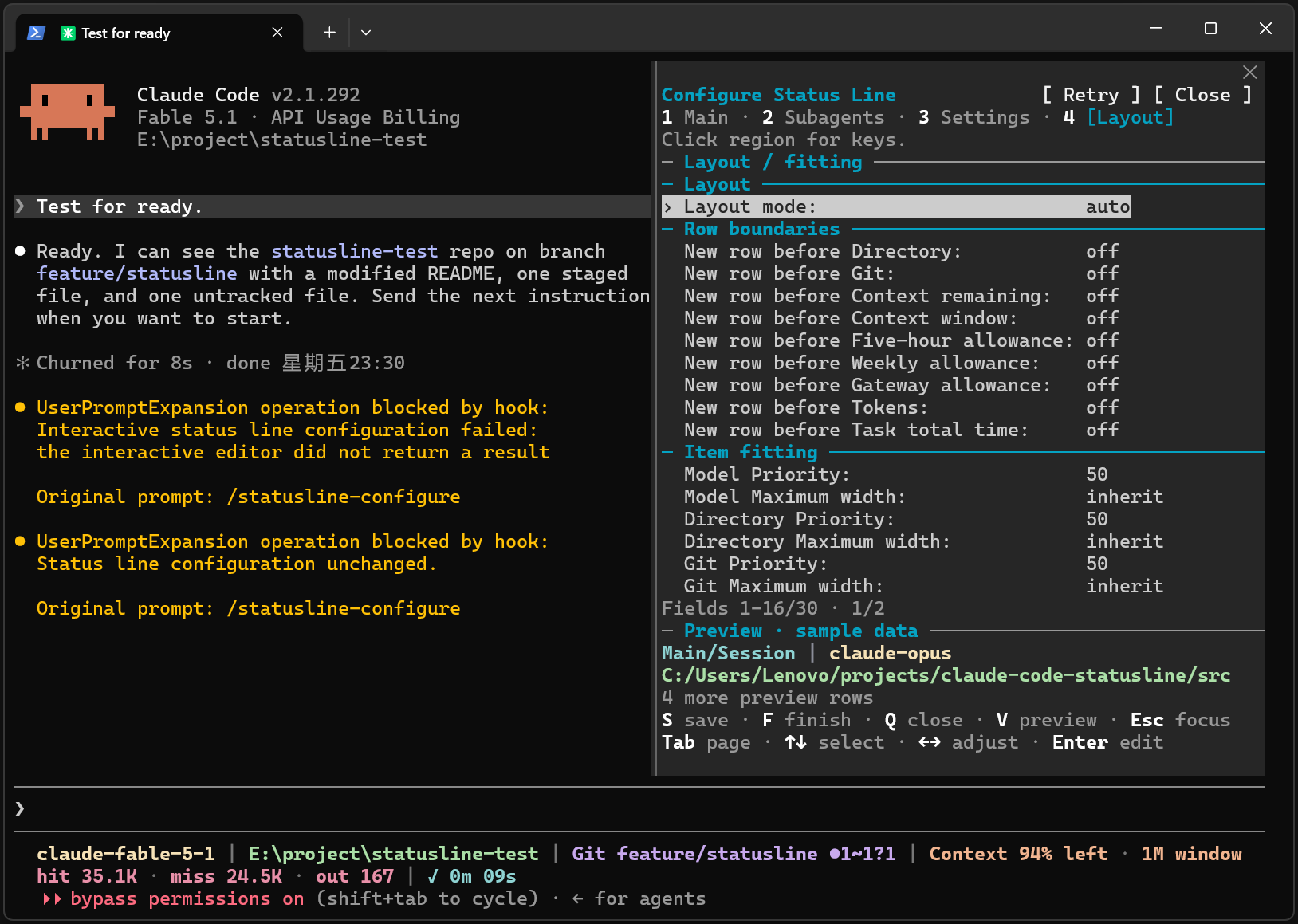The height and width of the screenshot is (924, 1298).
Task: Open a new terminal tab with plus button
Action: click(329, 33)
